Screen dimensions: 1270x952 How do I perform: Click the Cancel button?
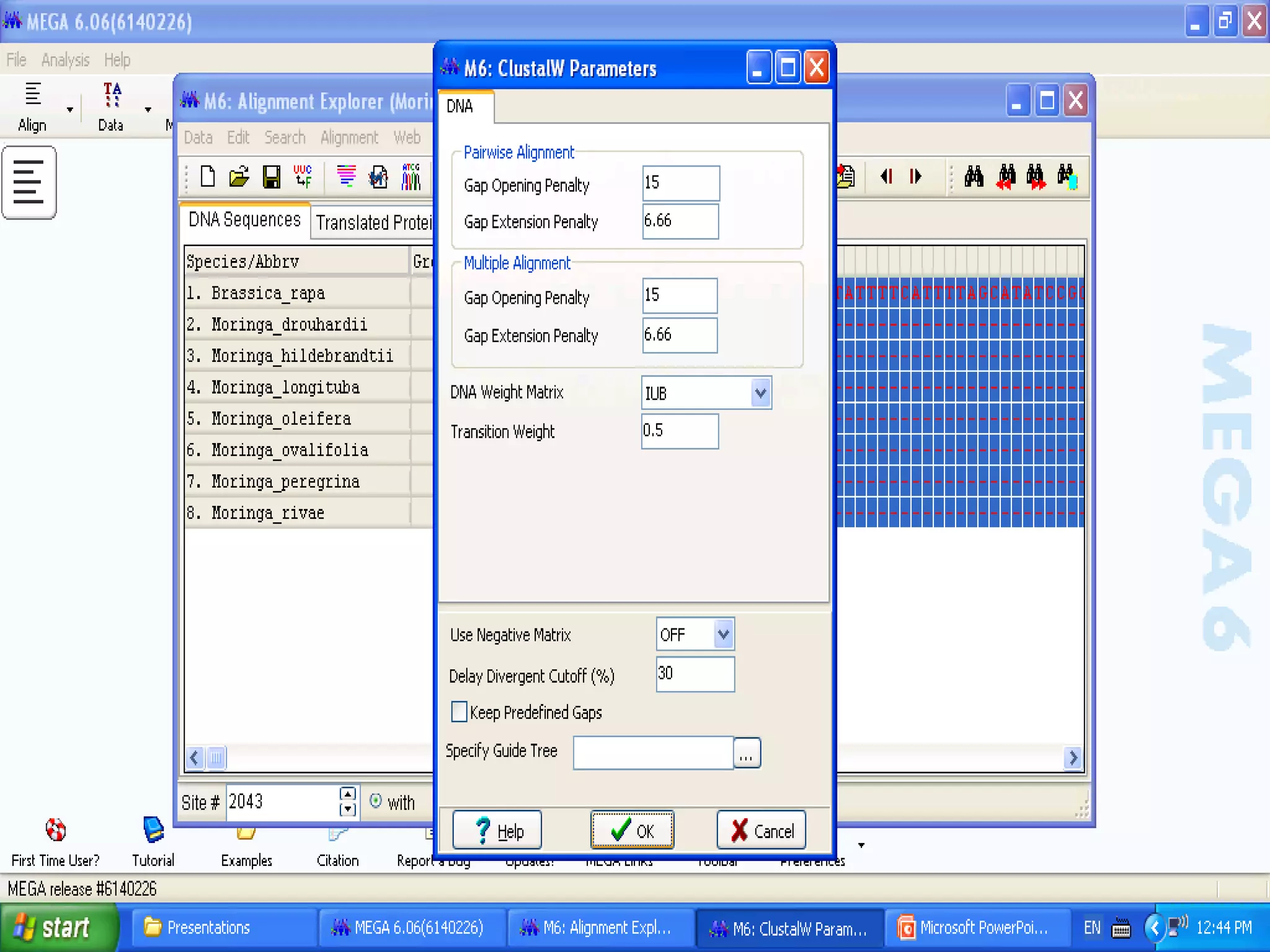[x=761, y=830]
